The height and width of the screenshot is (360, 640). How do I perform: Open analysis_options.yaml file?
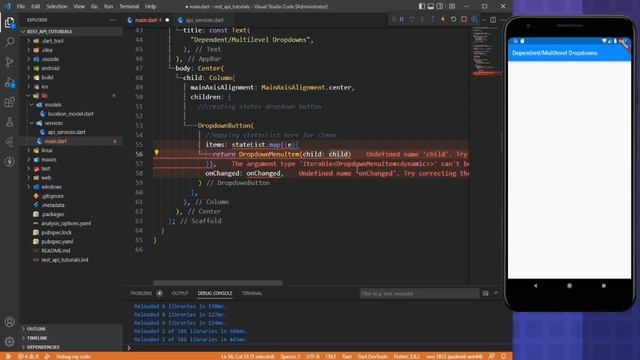pos(66,223)
